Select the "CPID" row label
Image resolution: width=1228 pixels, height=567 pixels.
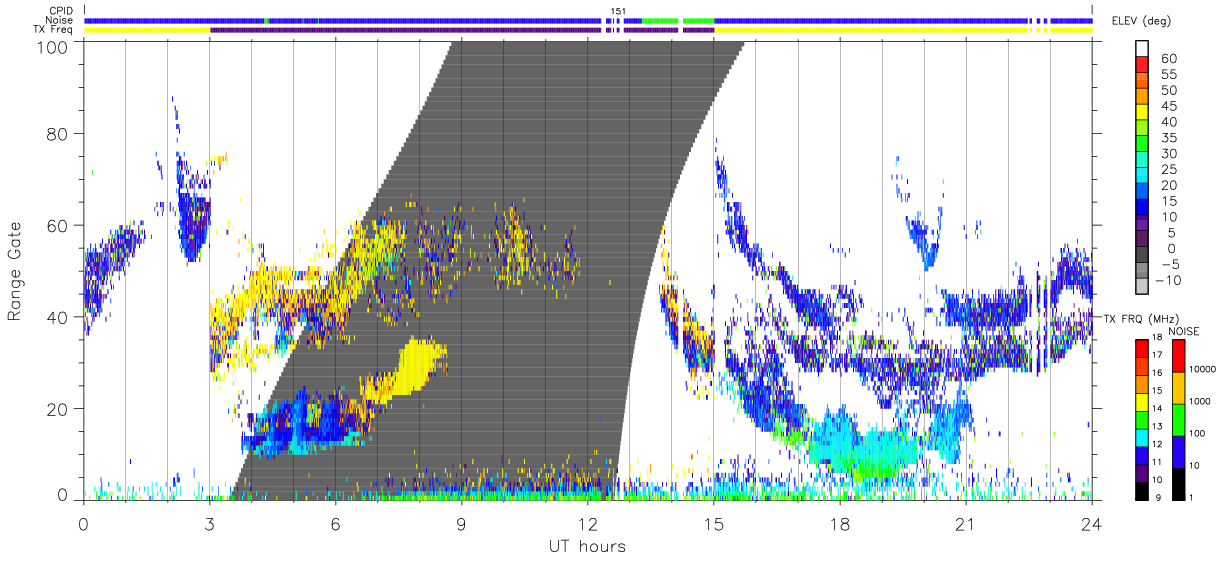coord(62,11)
